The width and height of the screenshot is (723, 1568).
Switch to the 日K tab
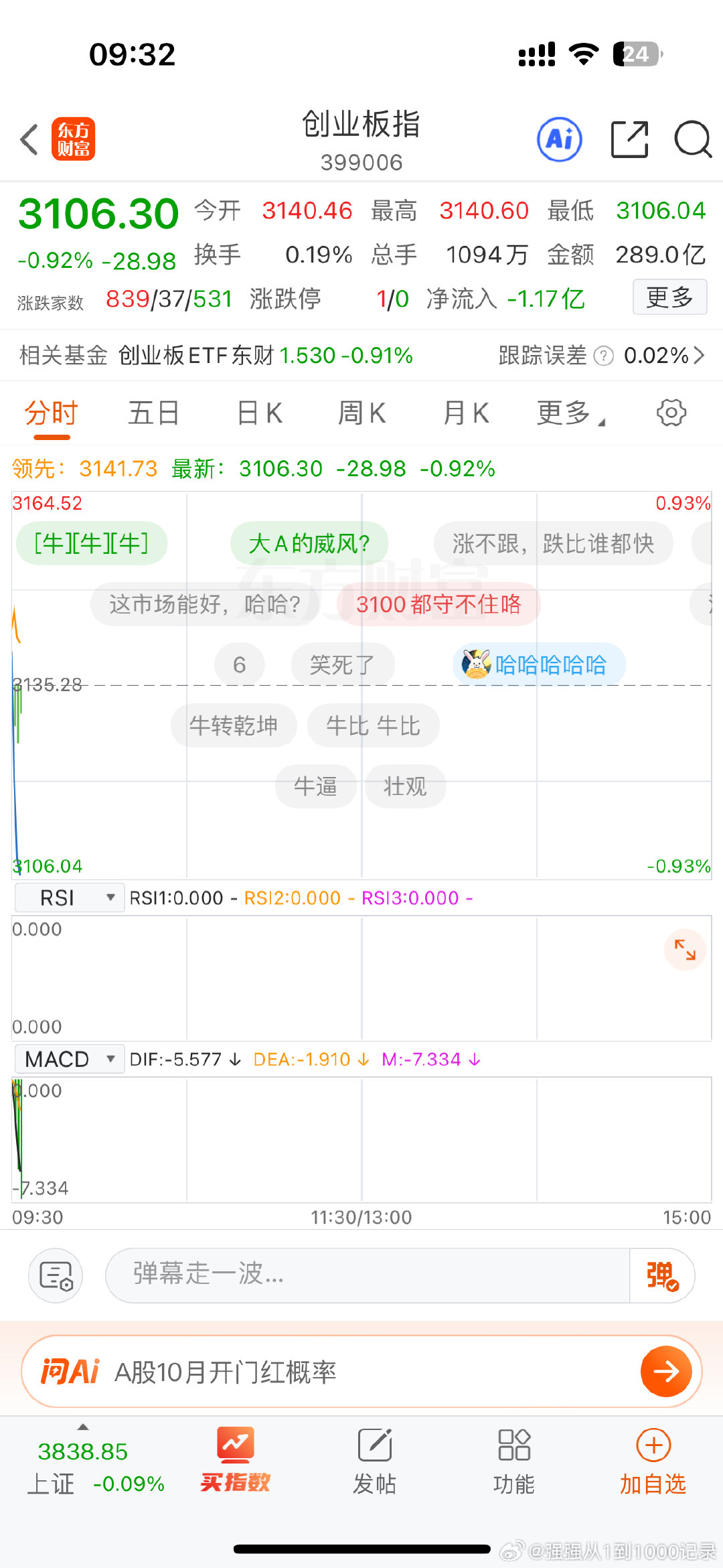point(260,413)
